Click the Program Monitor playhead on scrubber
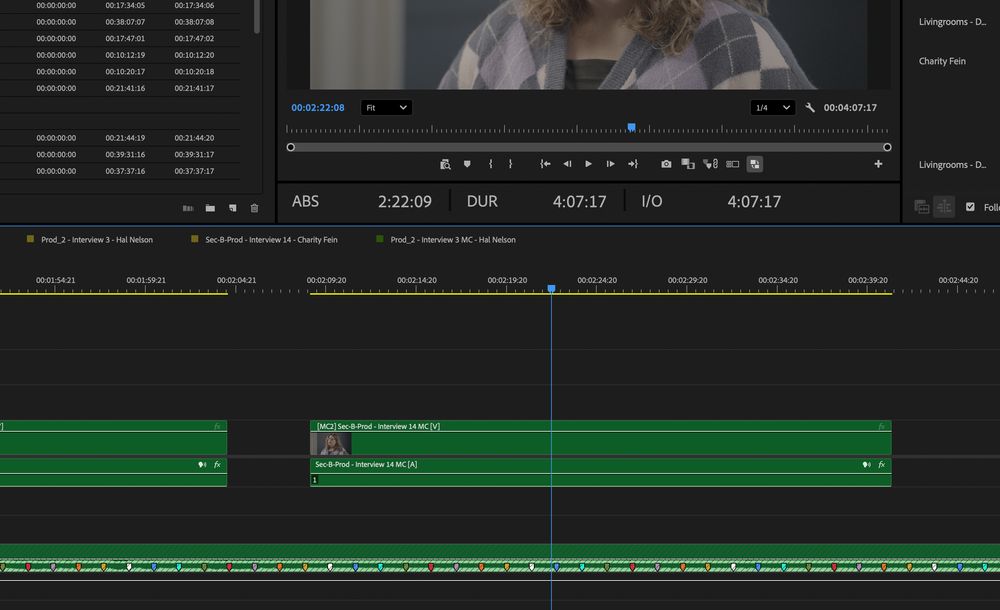 tap(631, 127)
